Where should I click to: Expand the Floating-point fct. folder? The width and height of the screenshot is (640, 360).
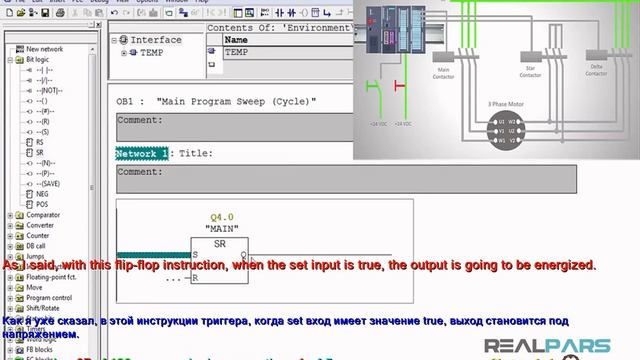[x=10, y=278]
